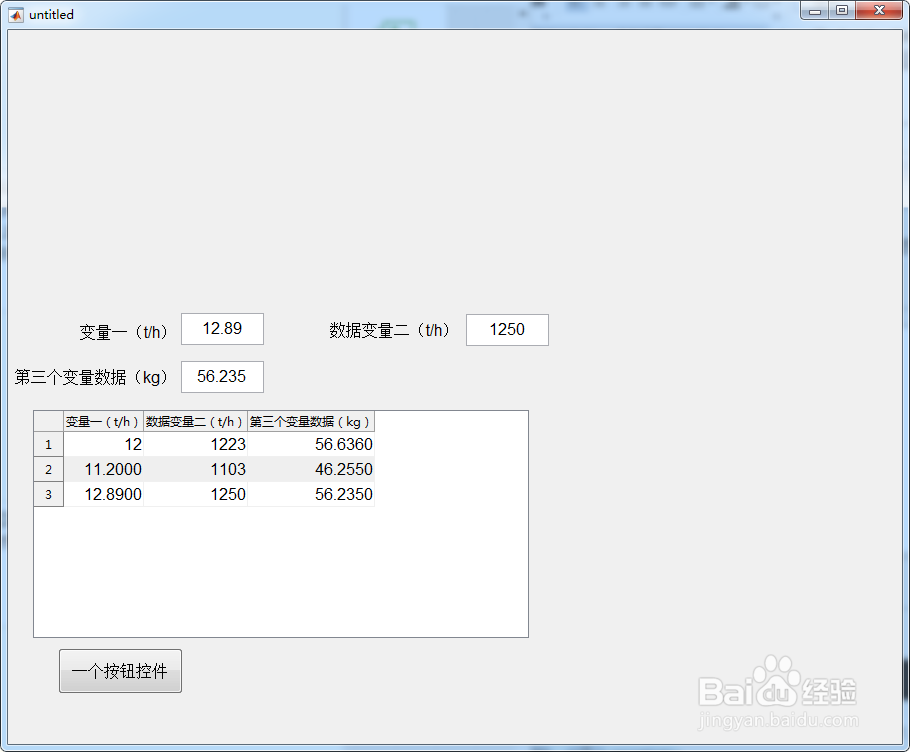Image resolution: width=910 pixels, height=752 pixels.
Task: Select table cell with value 1223
Action: (196, 444)
